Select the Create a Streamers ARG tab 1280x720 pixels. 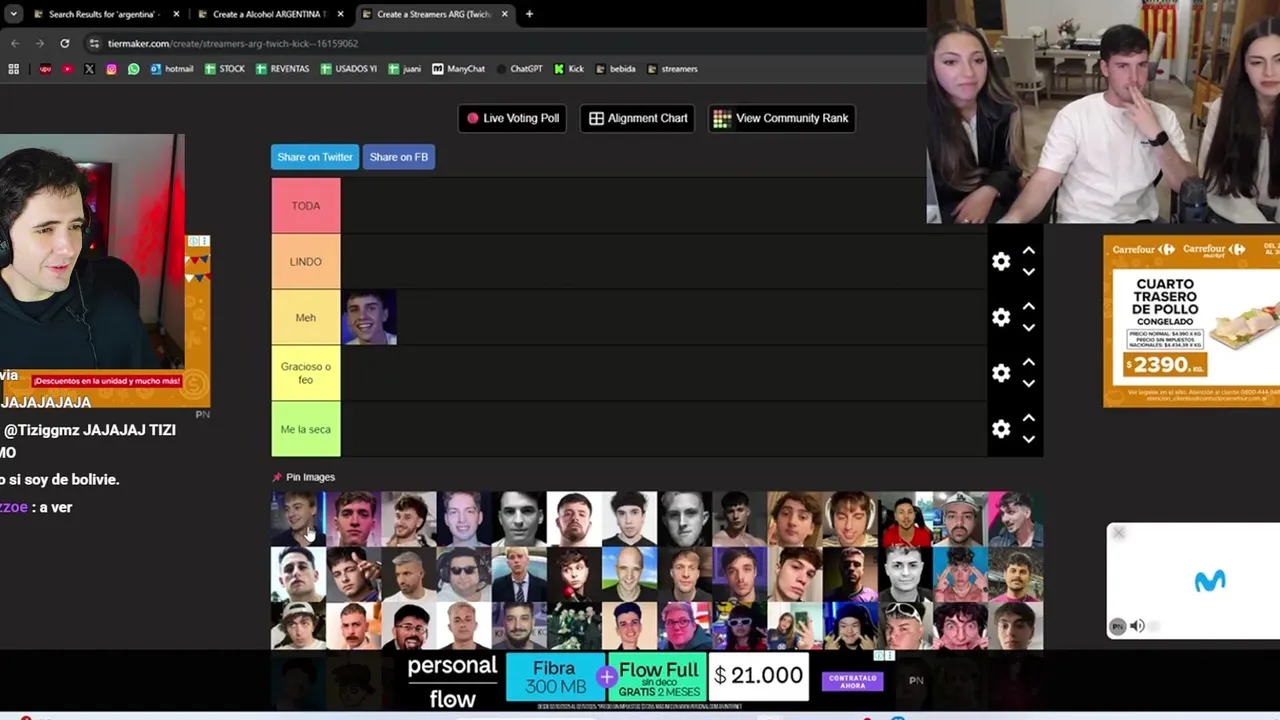(434, 14)
